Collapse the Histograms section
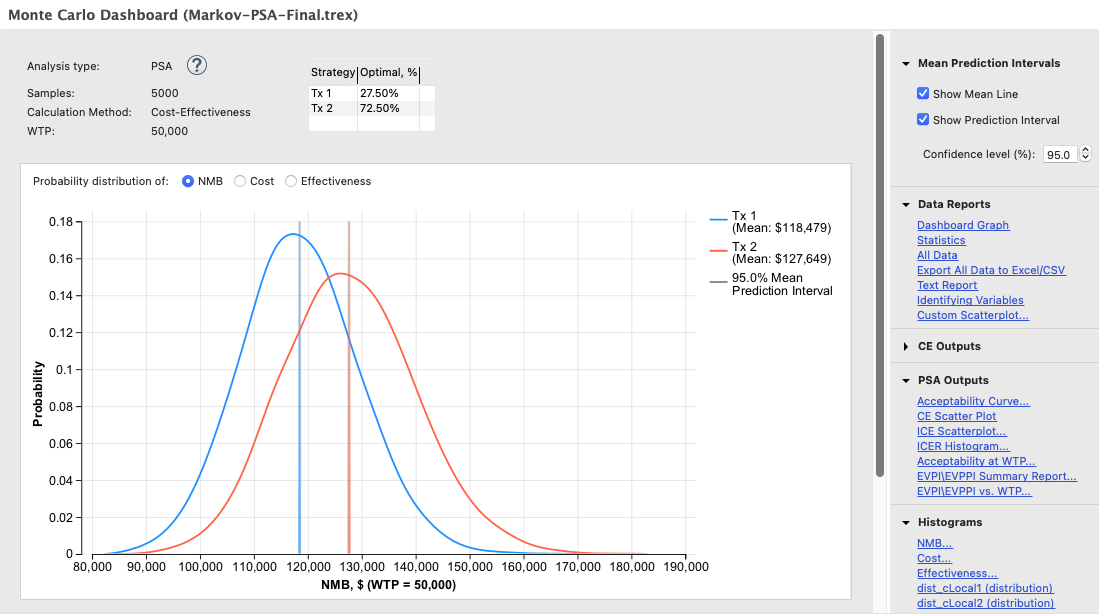This screenshot has height=615, width=1099. coord(906,522)
